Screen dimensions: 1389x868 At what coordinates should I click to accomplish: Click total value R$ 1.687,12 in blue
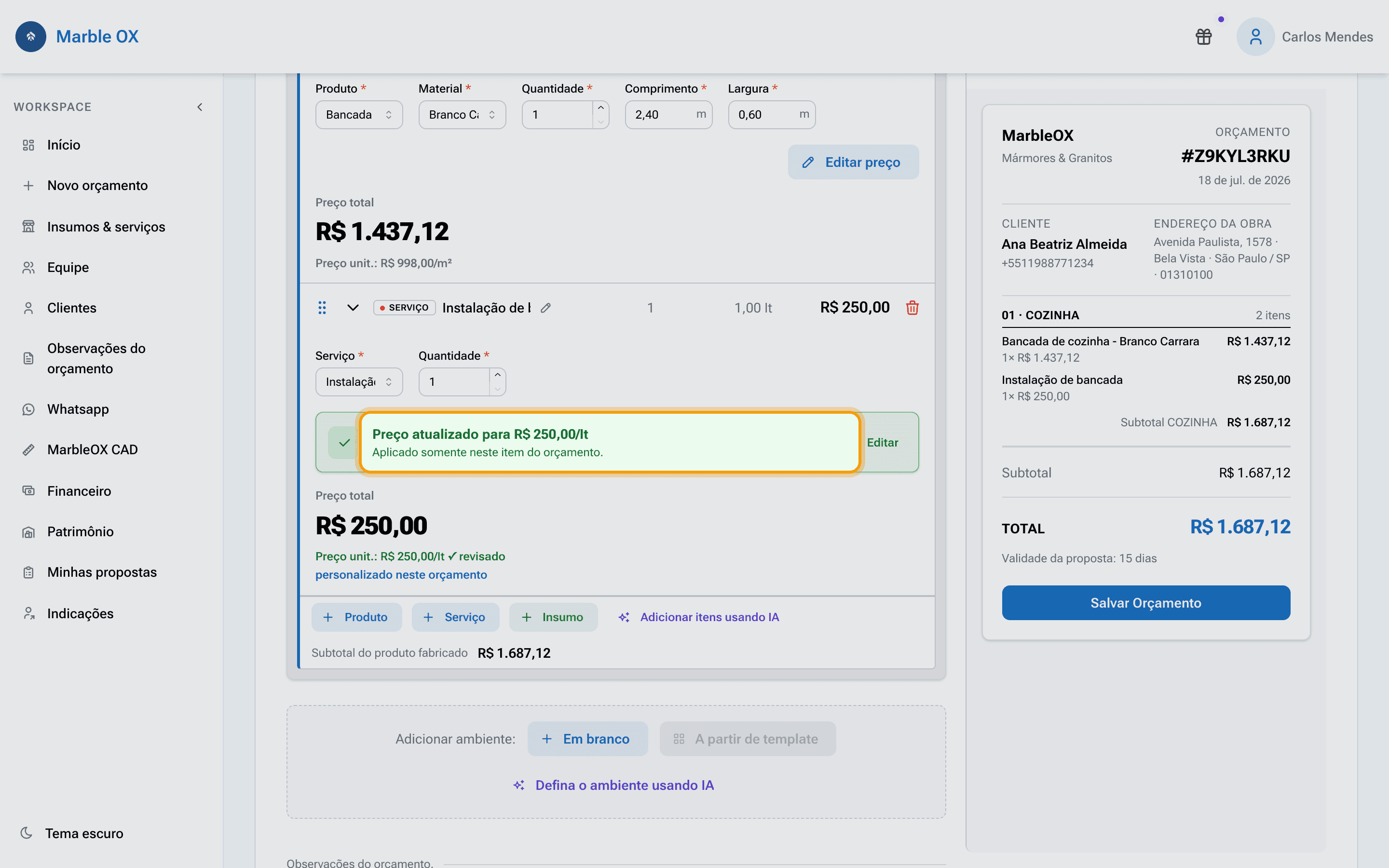(x=1240, y=527)
